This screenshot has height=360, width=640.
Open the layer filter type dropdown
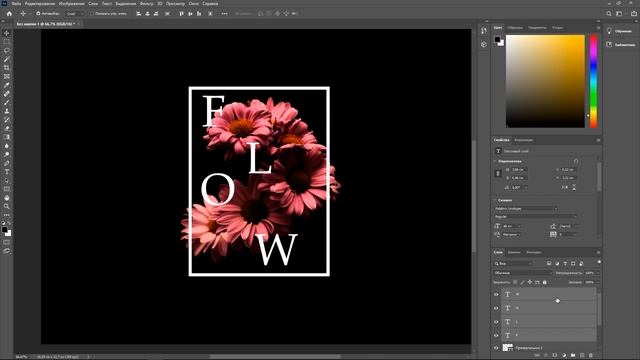click(x=513, y=264)
